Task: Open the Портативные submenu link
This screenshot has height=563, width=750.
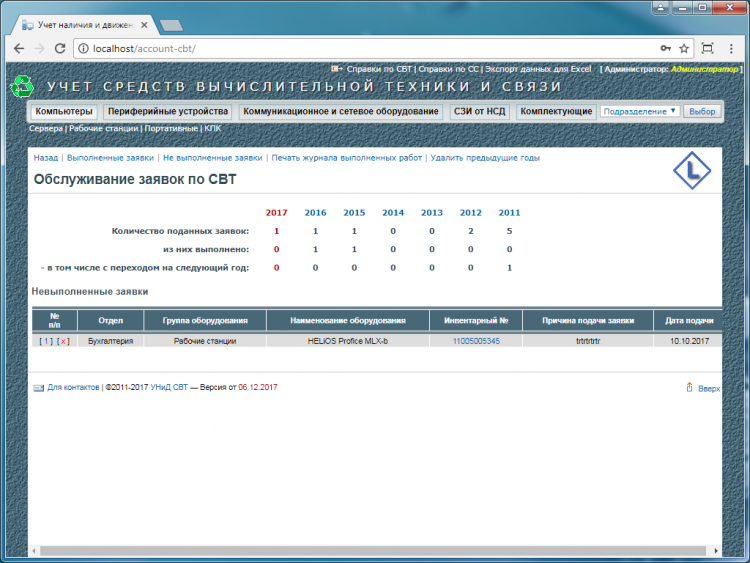Action: pos(171,128)
